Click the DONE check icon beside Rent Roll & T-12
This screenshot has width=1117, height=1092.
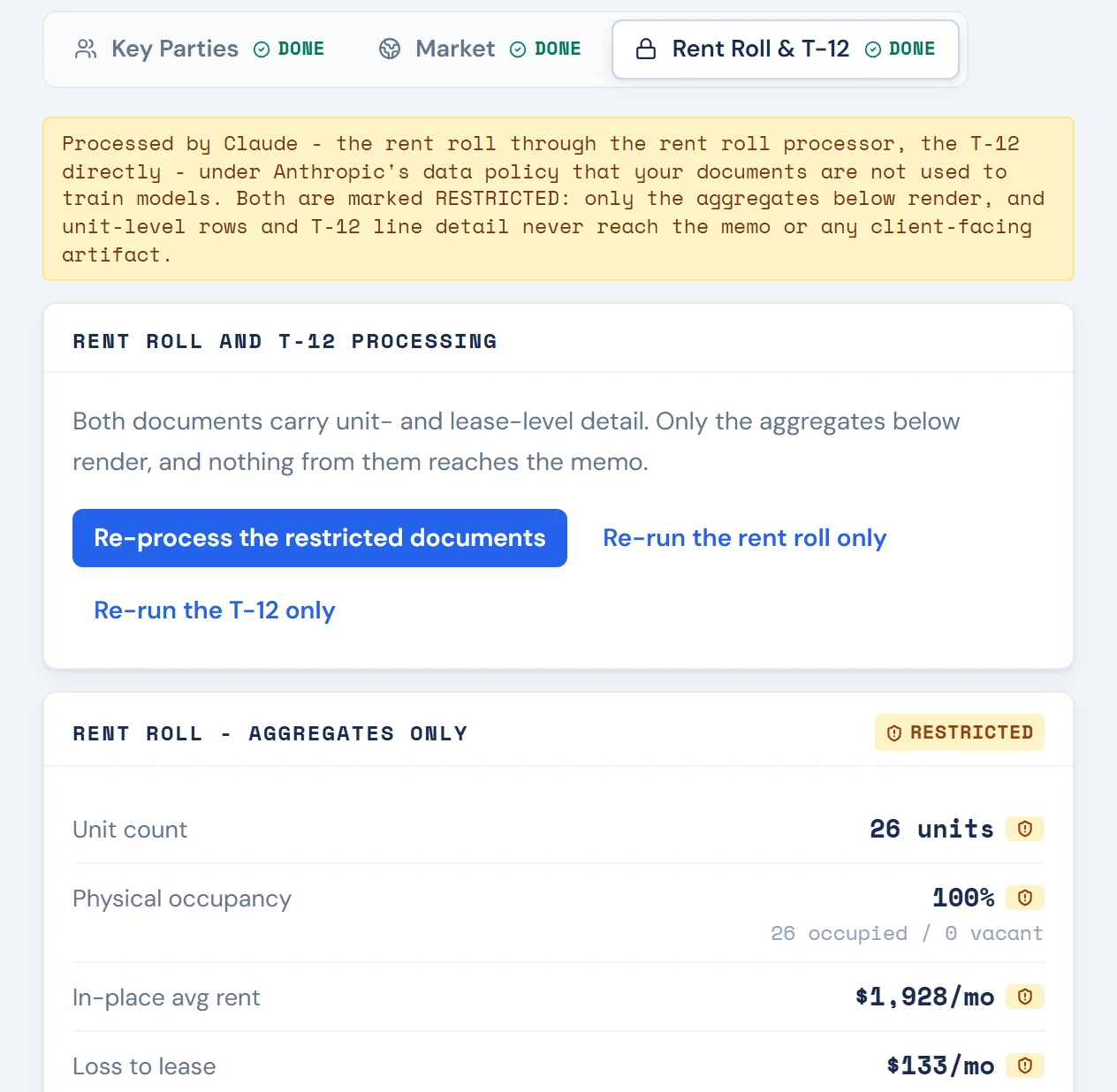point(873,49)
